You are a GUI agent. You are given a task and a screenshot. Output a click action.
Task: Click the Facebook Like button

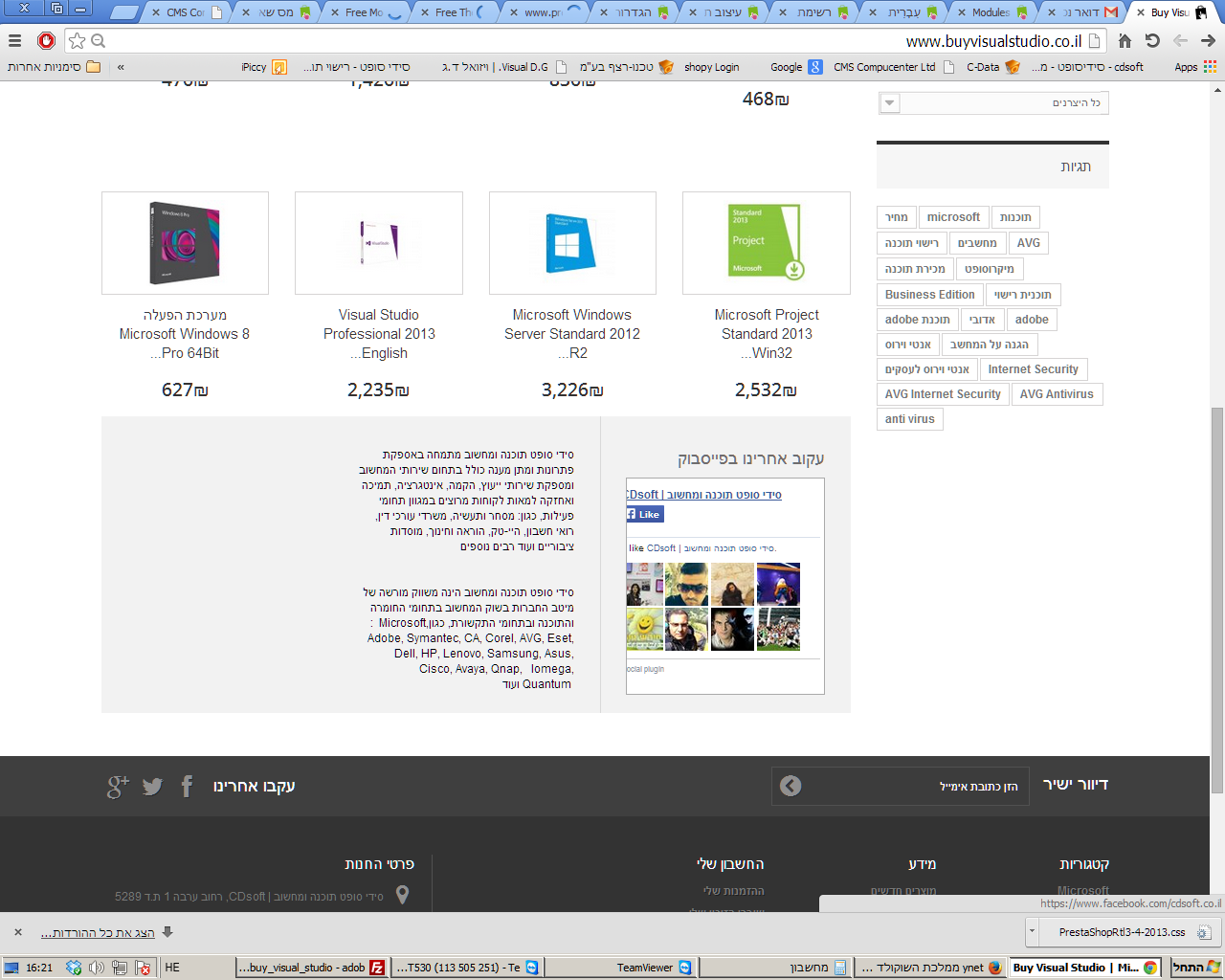pyautogui.click(x=645, y=515)
